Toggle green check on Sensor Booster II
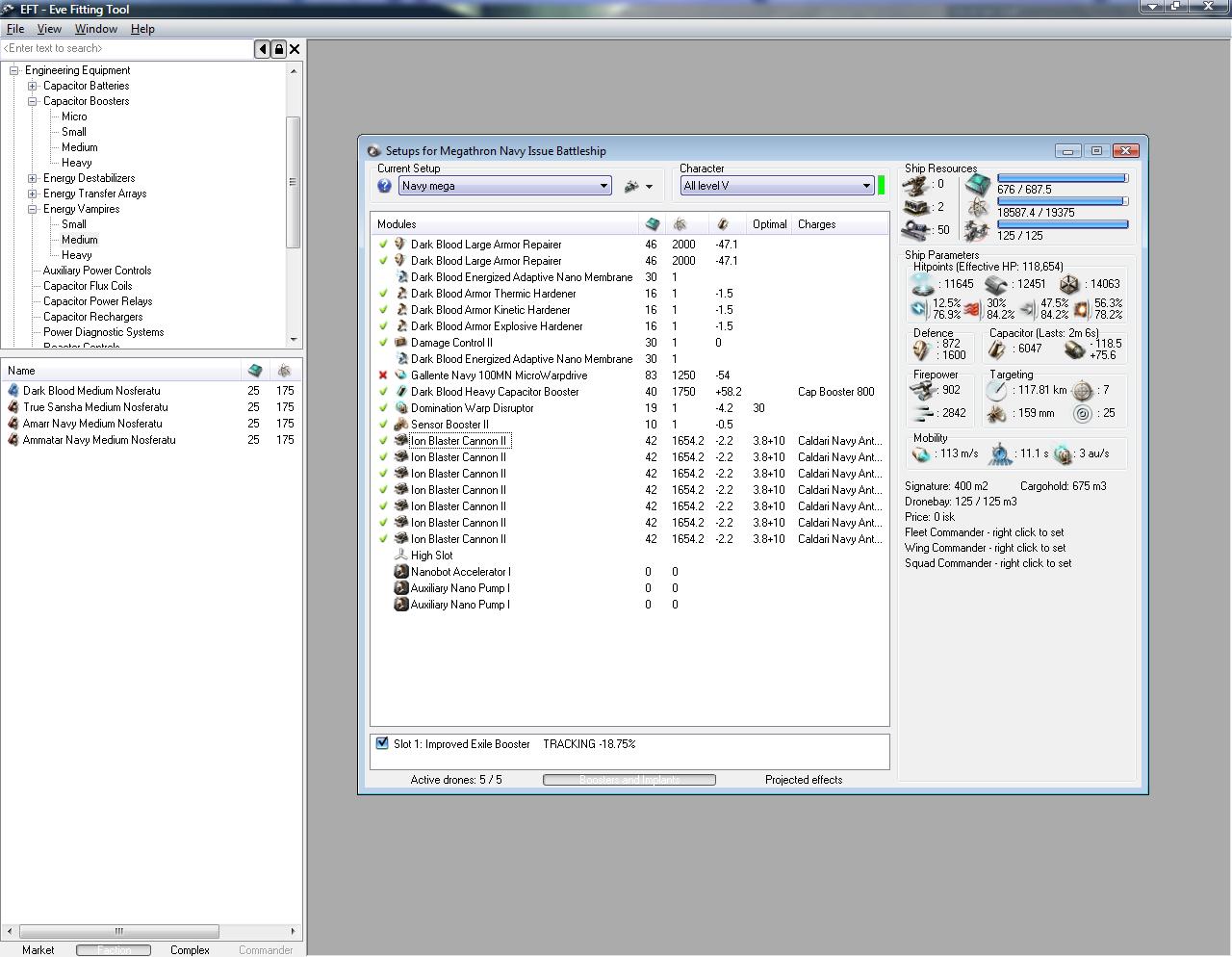The height and width of the screenshot is (957, 1232). point(383,425)
